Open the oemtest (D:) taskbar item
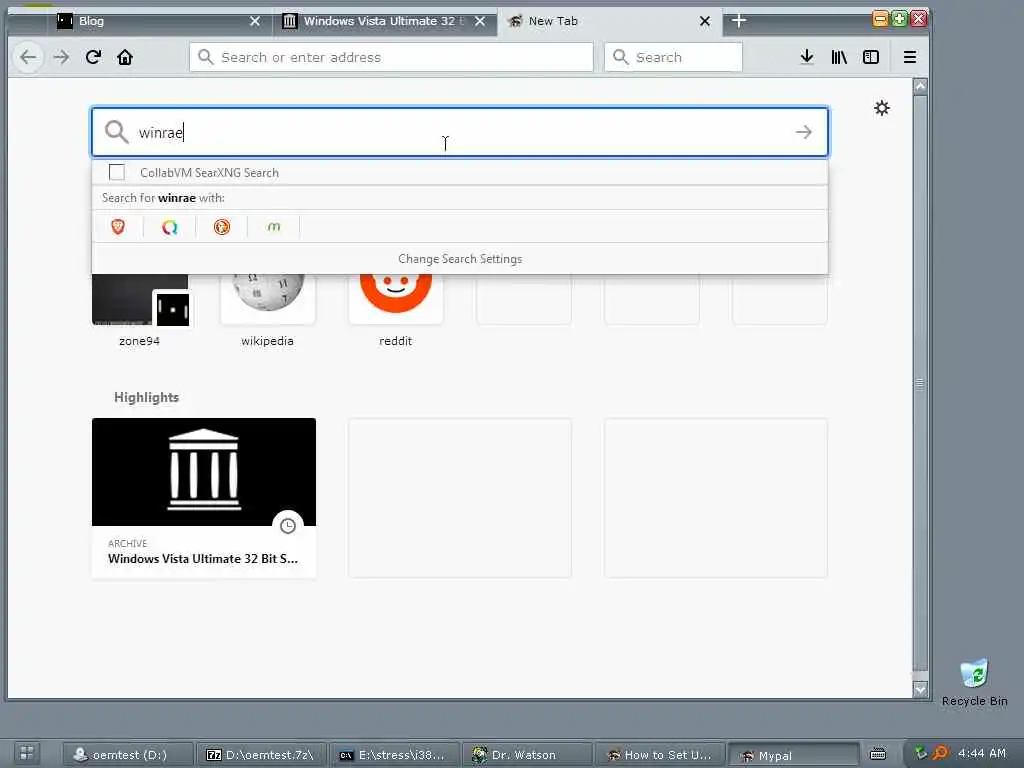1024x768 pixels. click(128, 755)
